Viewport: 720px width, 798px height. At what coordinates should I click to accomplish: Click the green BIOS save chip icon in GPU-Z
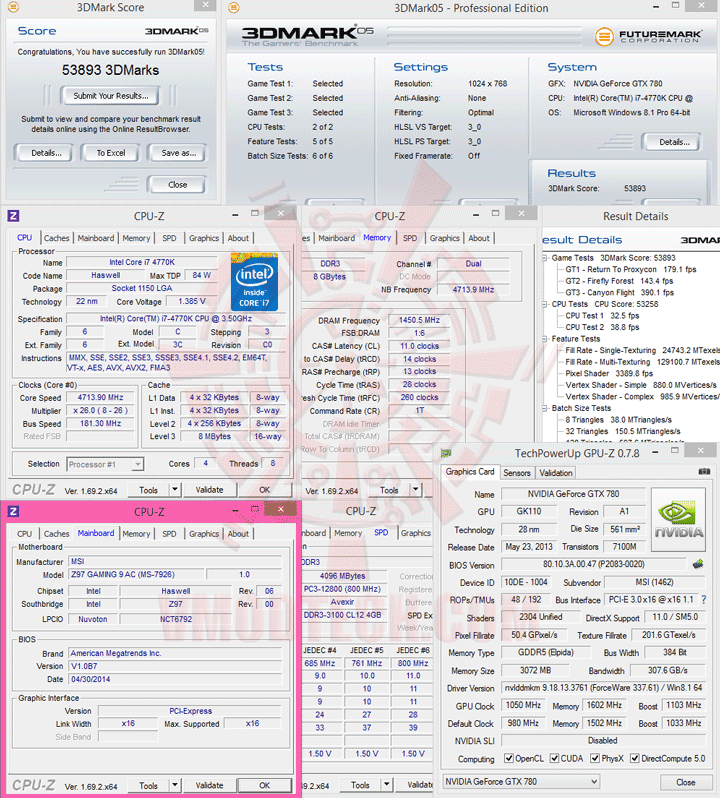tap(698, 563)
